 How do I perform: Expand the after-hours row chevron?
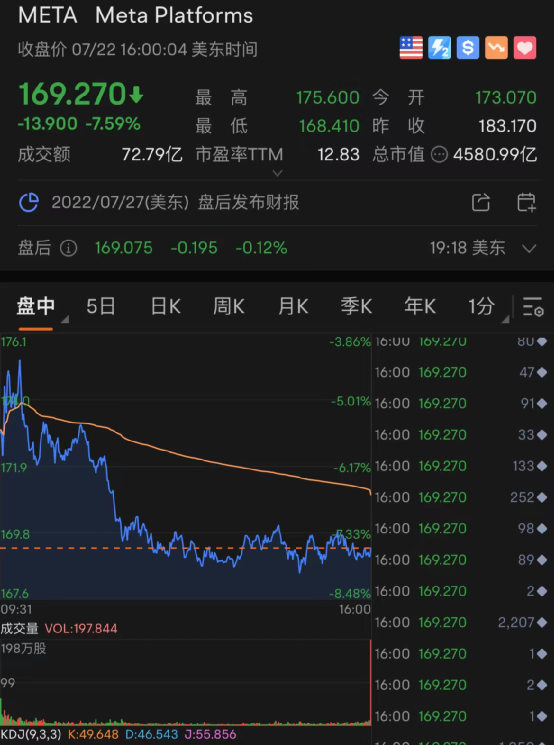[x=529, y=248]
